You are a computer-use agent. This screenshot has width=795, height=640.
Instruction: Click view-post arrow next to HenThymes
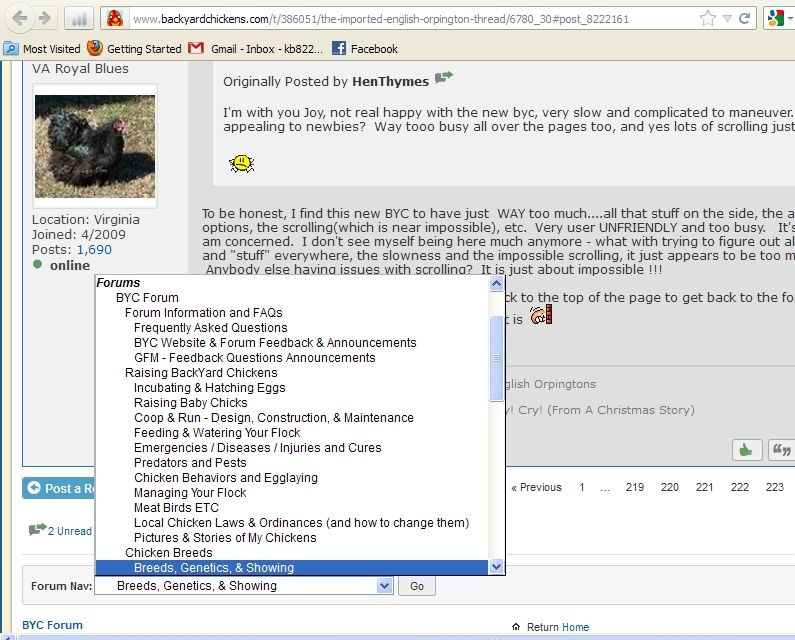pyautogui.click(x=444, y=78)
